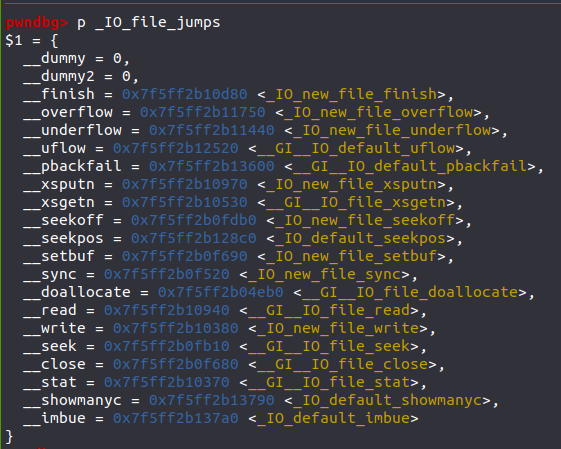Screen dimensions: 561x449
Task: Click address 0x7f5ff2b04eb0
Action: [x=220, y=292]
